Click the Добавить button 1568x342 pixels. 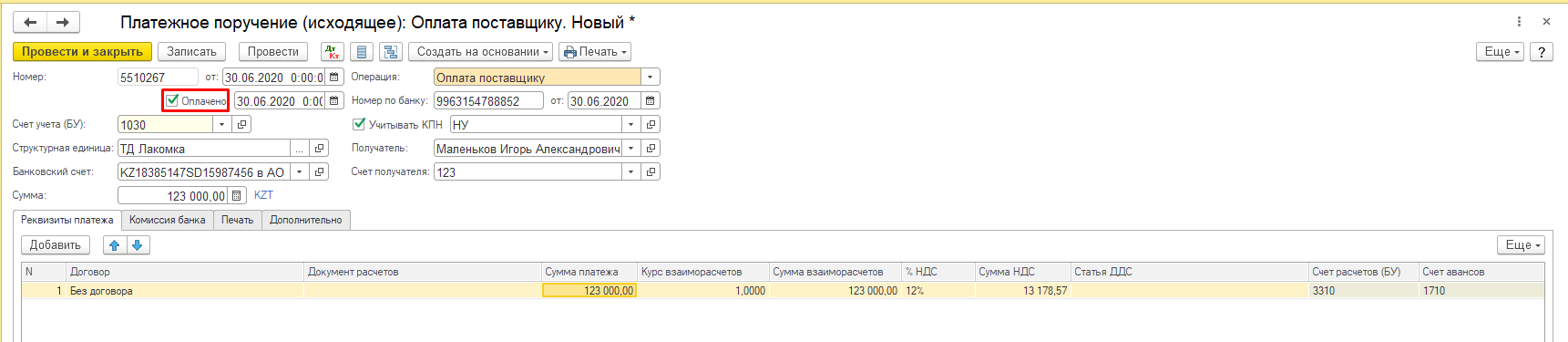56,245
